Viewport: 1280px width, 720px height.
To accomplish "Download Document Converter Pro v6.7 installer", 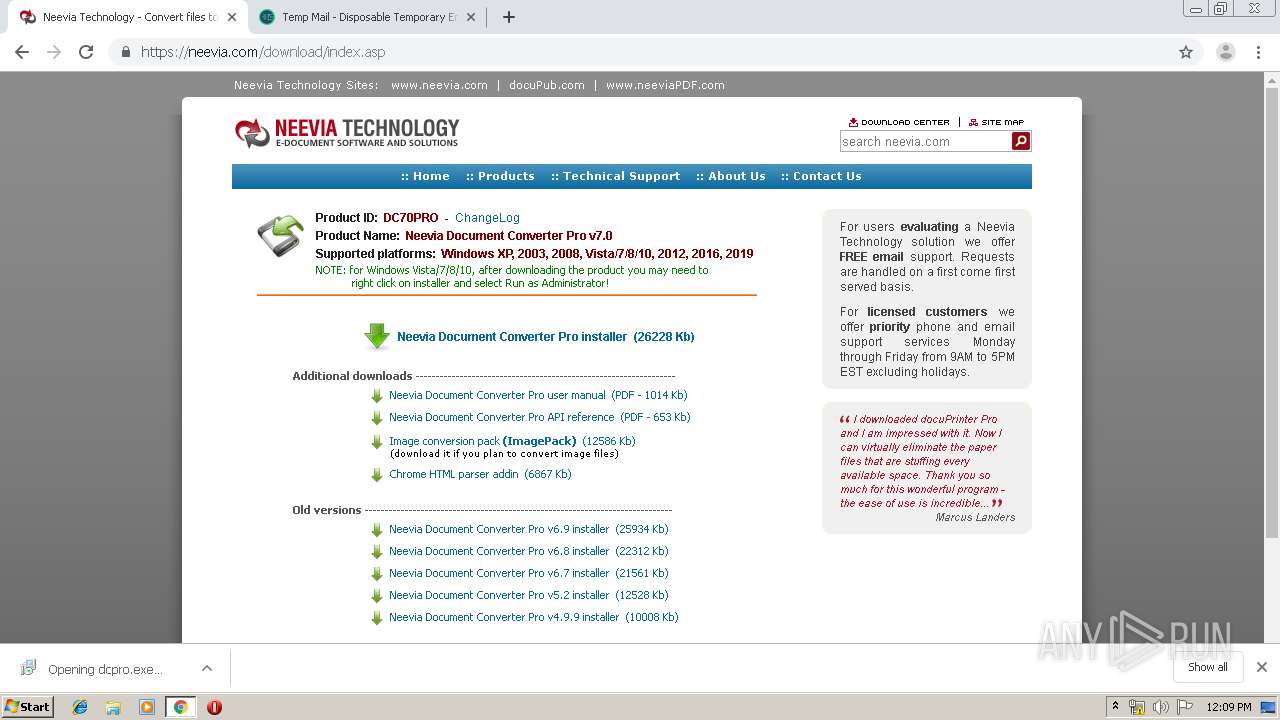I will tap(528, 574).
